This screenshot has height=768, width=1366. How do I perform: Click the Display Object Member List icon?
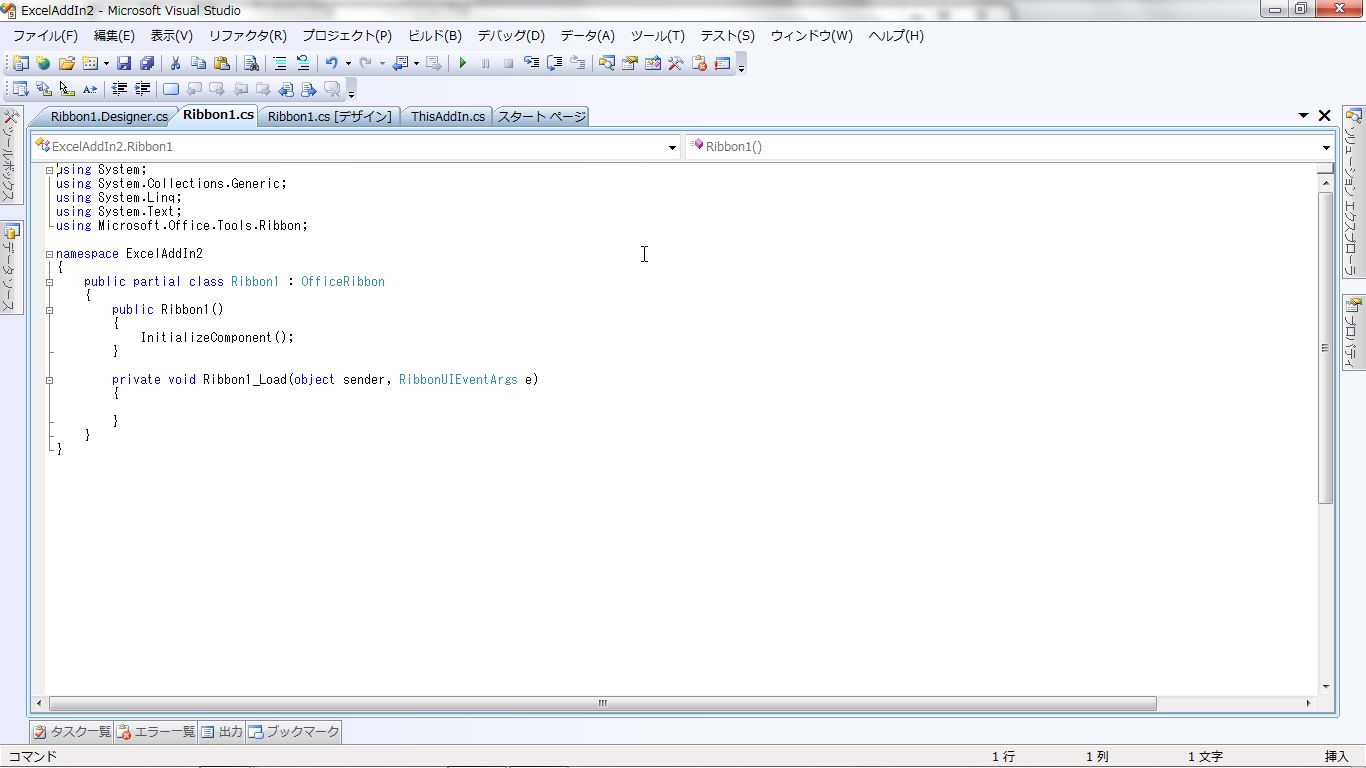point(19,89)
